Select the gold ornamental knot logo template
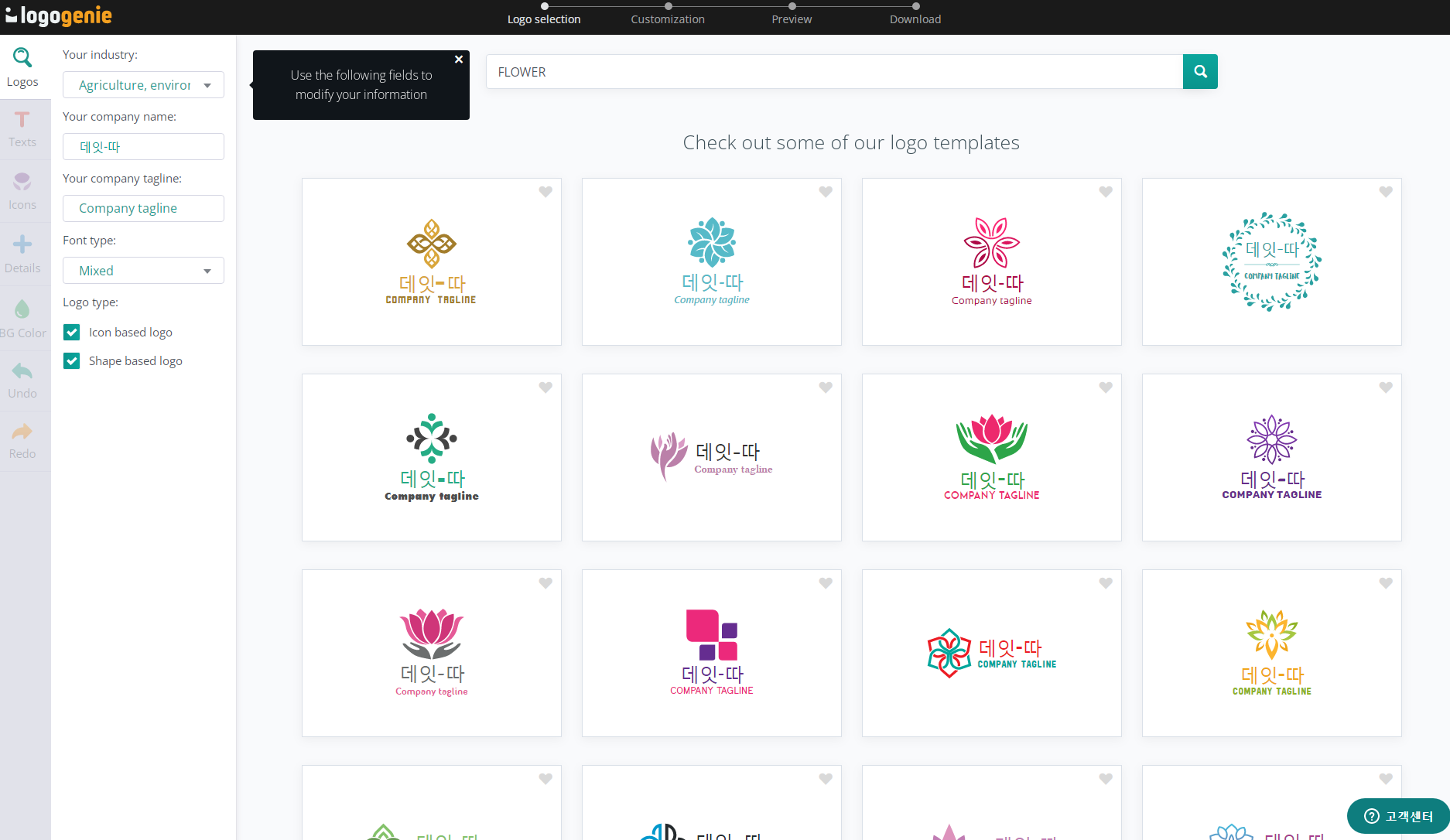Viewport: 1450px width, 840px height. pos(432,262)
